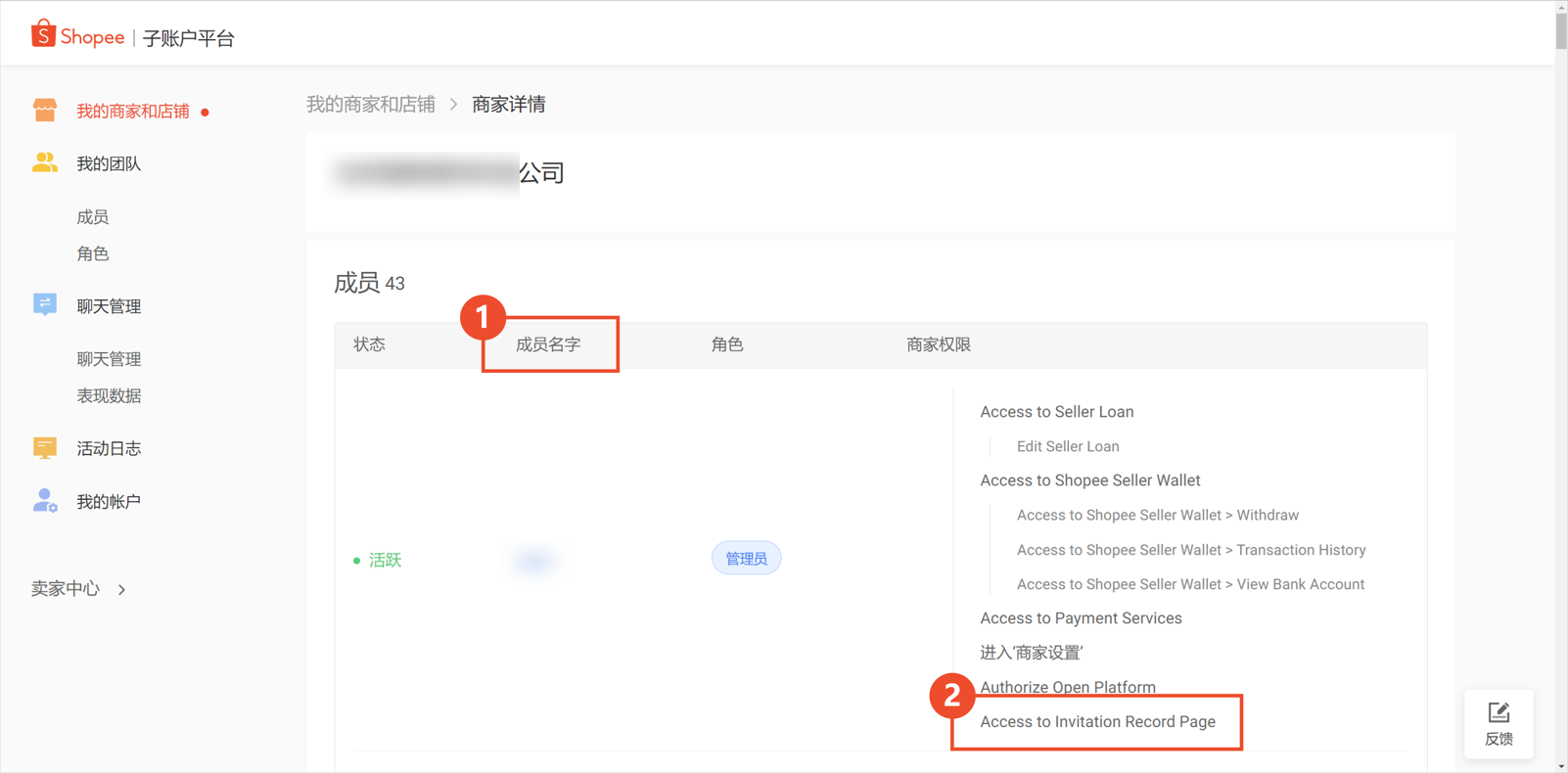Viewport: 1568px width, 773px height.
Task: Click the Access to Invitation Record Page entry
Action: (x=1098, y=721)
